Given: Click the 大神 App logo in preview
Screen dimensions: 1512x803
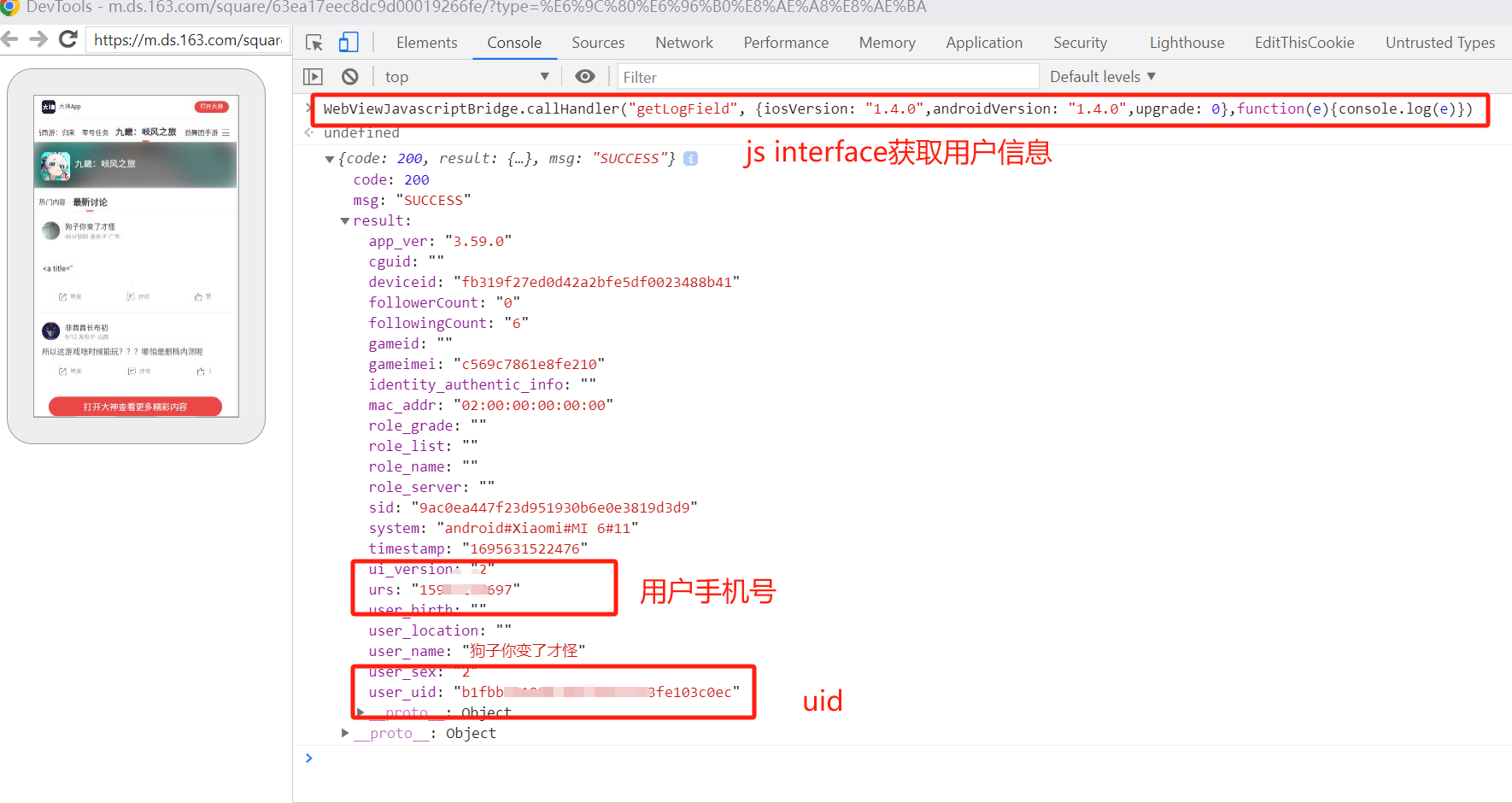Looking at the screenshot, I should point(49,107).
